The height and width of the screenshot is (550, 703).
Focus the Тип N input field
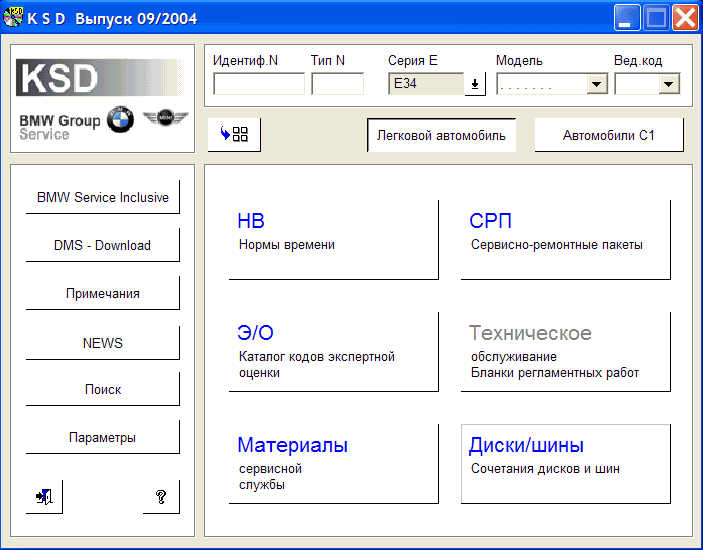pos(338,84)
